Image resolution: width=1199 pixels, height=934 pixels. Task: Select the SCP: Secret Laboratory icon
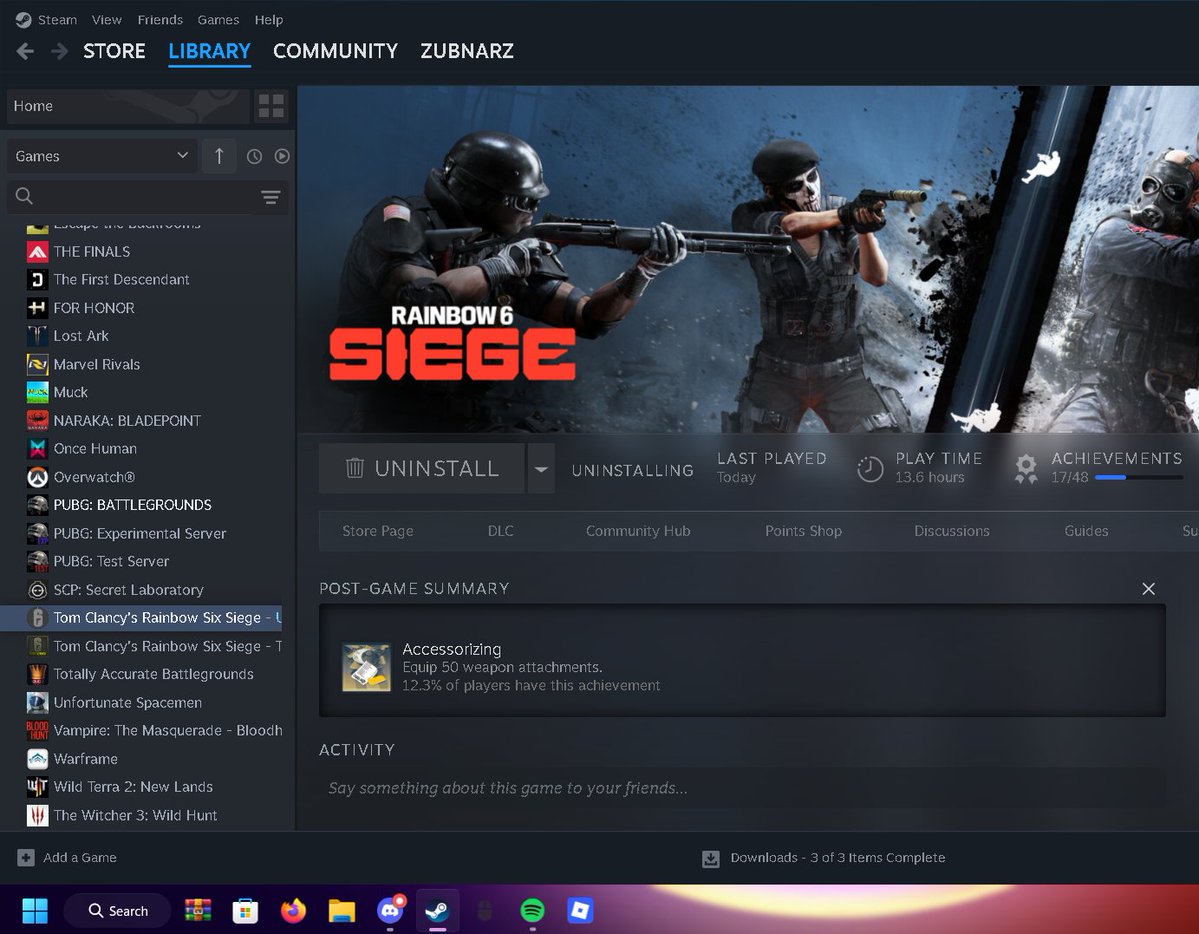(37, 590)
